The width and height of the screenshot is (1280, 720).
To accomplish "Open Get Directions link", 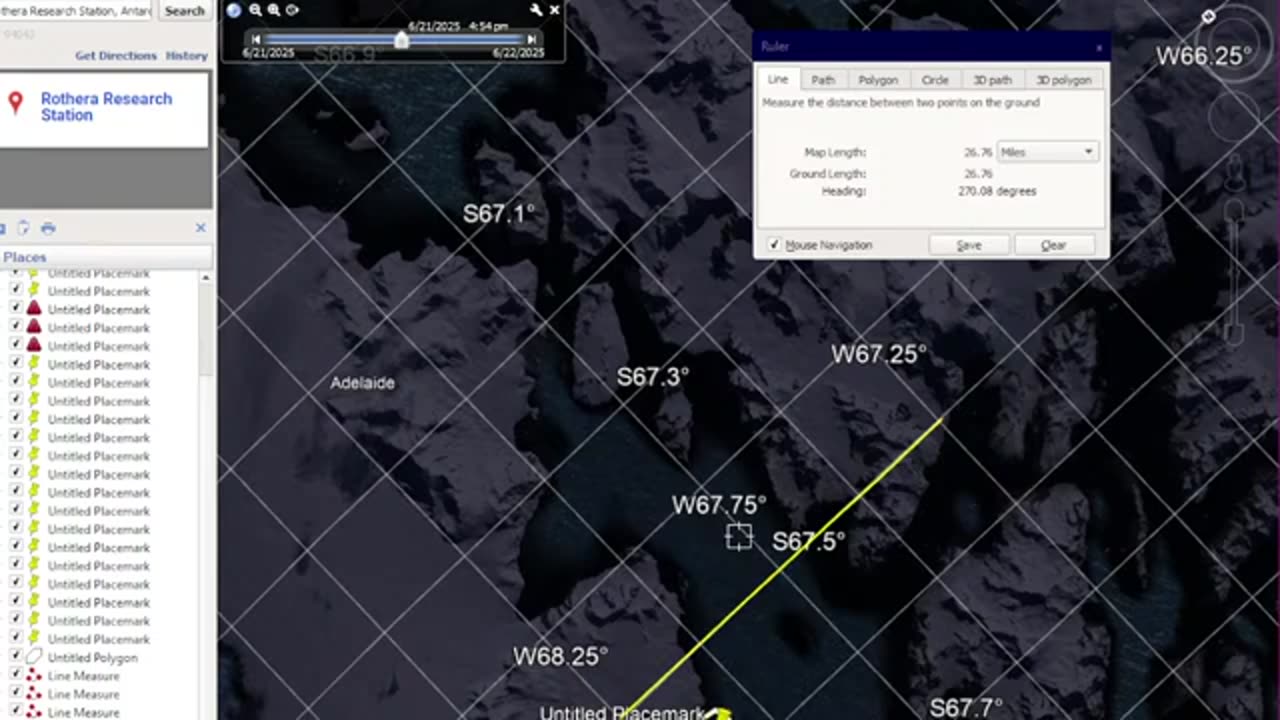I will point(116,56).
